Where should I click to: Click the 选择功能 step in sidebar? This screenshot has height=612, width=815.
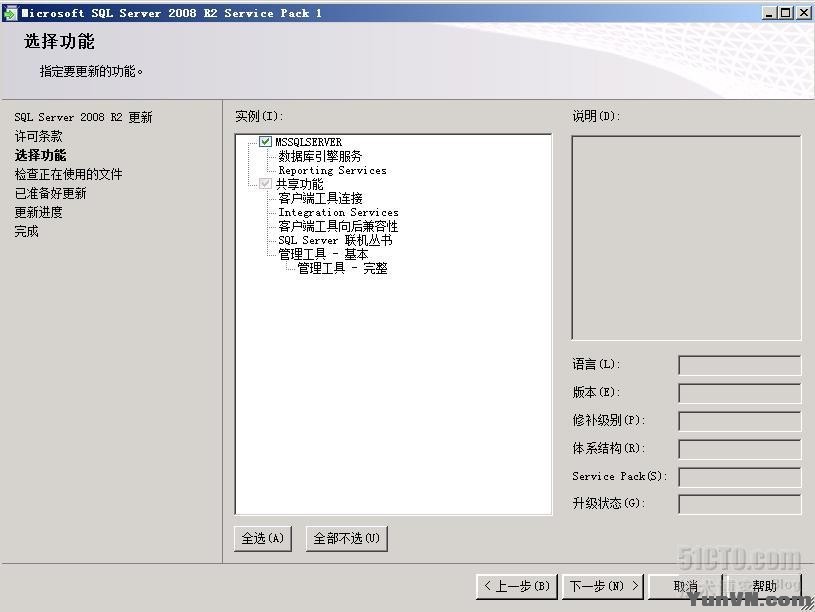[41, 155]
